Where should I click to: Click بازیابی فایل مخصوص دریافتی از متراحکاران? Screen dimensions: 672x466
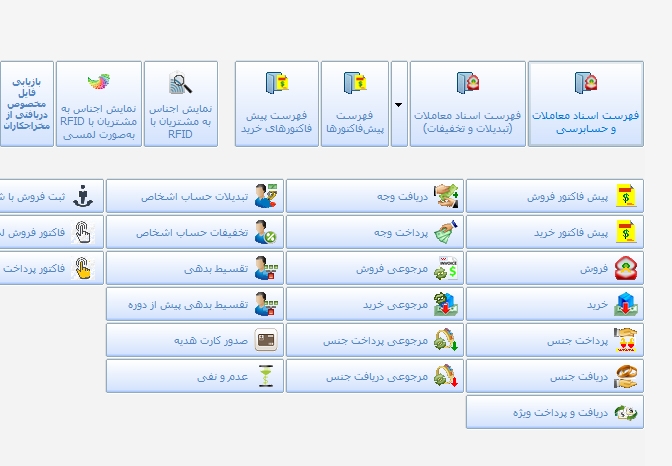(26, 104)
